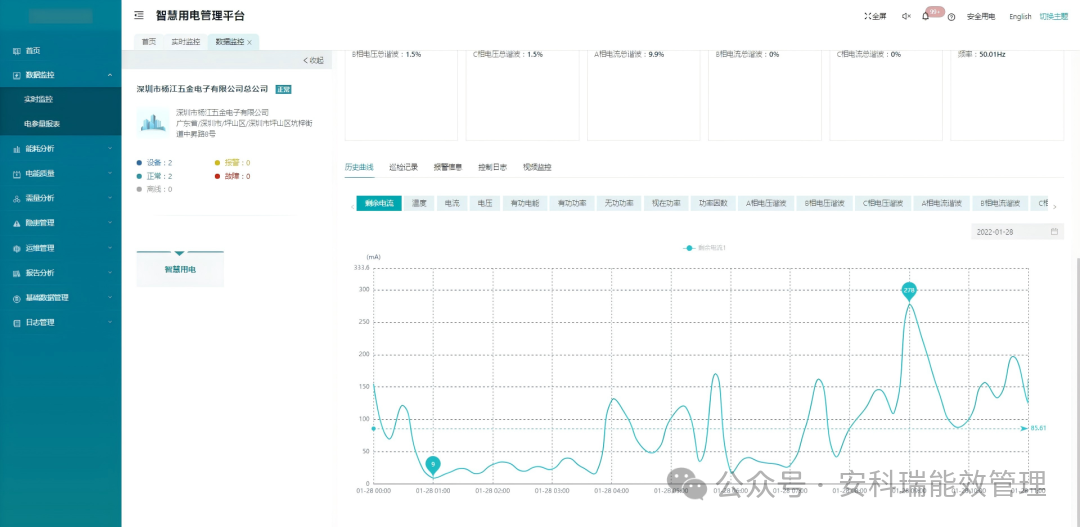Click 安全用电 in the top bar
Viewport: 1080px width, 527px height.
[x=981, y=17]
